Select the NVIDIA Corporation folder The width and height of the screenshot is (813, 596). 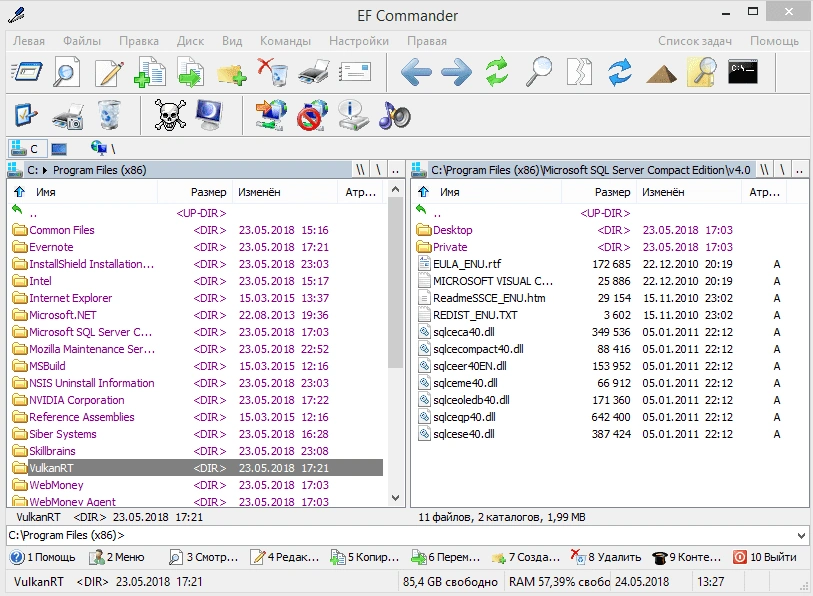(197, 400)
